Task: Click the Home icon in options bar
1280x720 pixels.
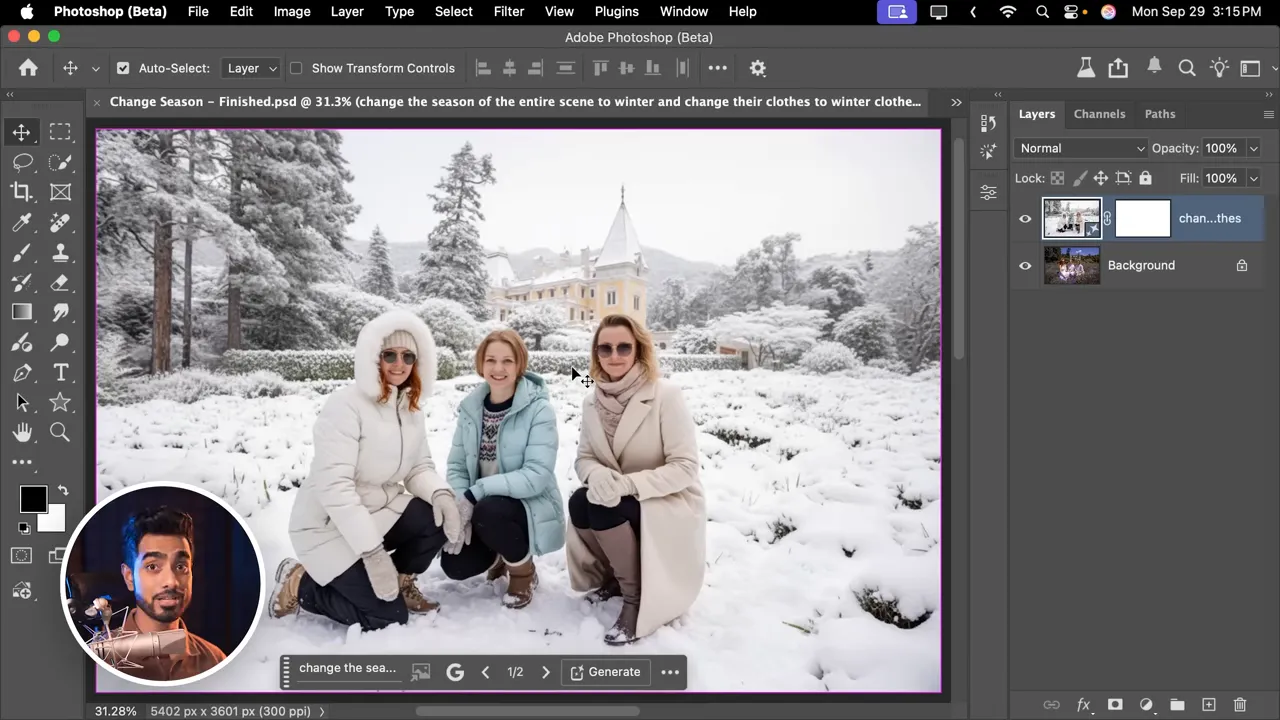Action: pos(28,68)
